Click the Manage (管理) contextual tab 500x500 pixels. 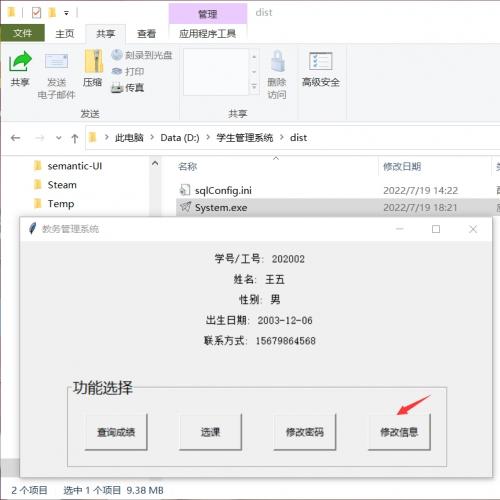[x=208, y=14]
